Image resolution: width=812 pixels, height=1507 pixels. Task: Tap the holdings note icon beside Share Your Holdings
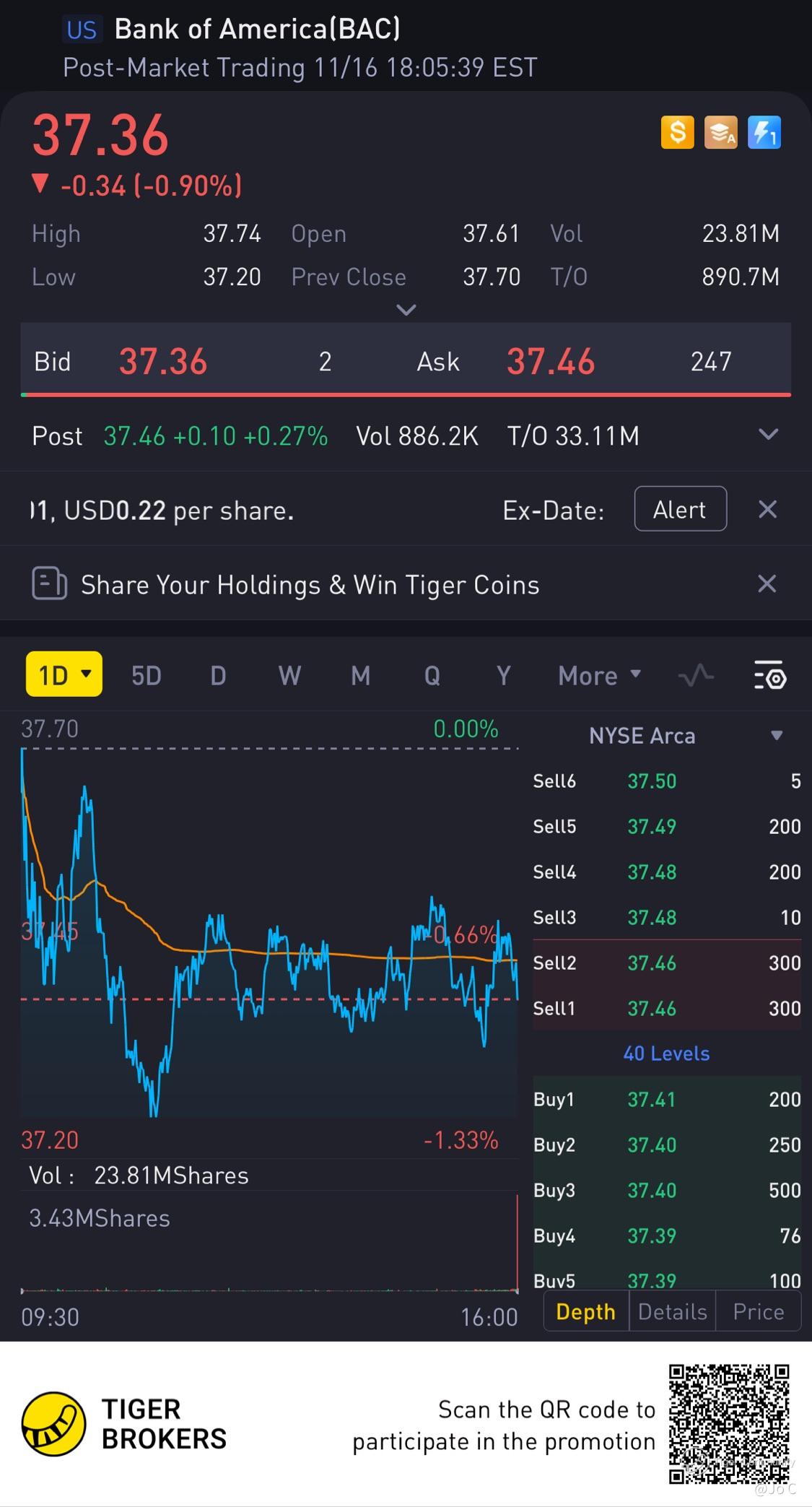click(49, 583)
